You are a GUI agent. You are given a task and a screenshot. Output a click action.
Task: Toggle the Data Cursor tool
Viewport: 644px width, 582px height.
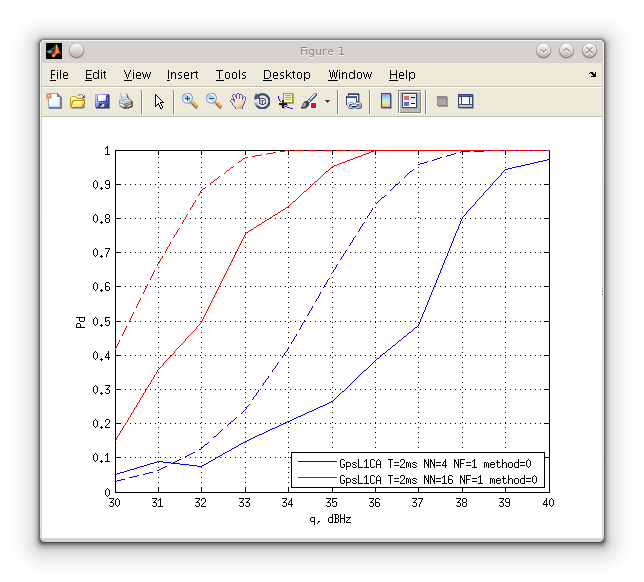pos(286,101)
